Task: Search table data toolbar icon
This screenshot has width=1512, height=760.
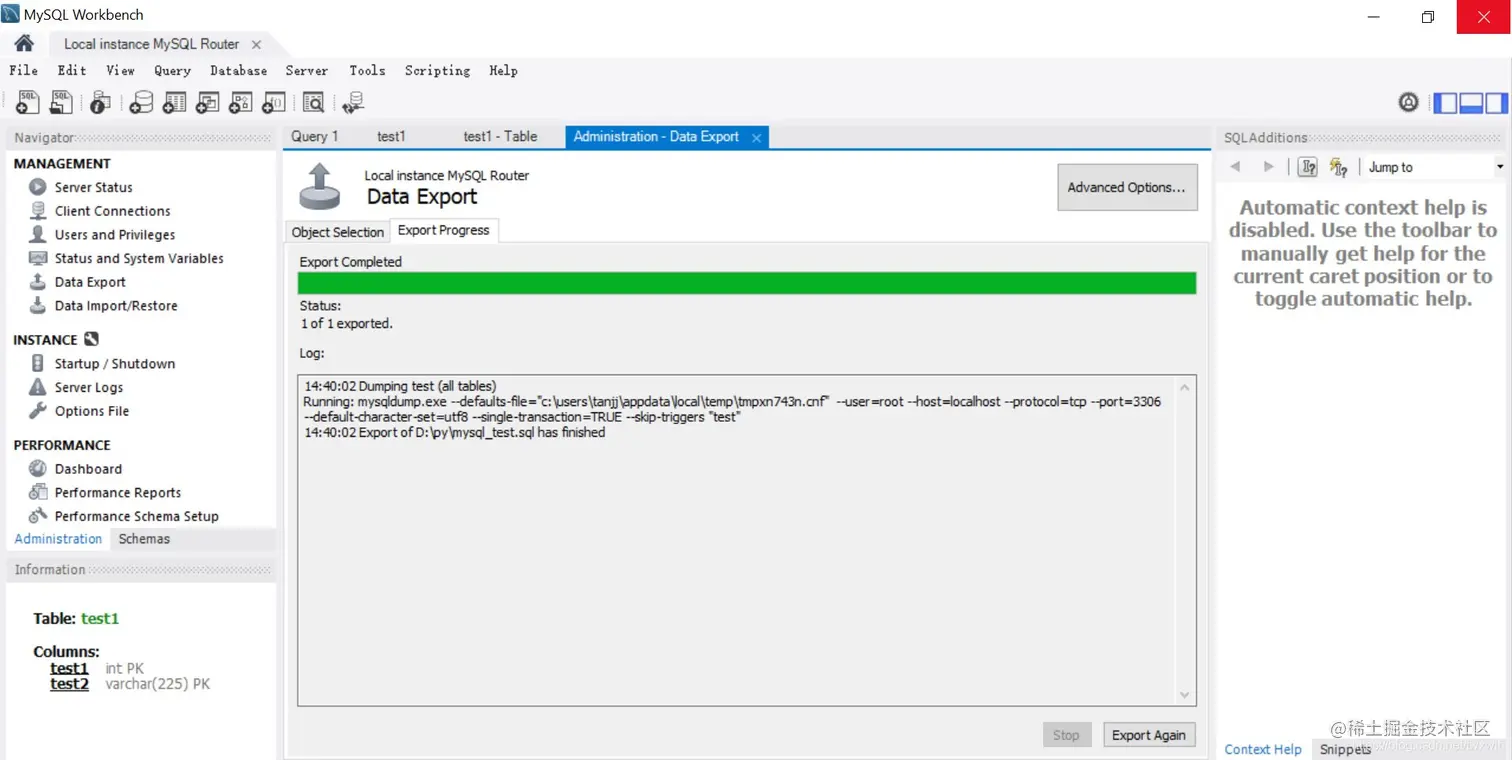Action: click(313, 102)
